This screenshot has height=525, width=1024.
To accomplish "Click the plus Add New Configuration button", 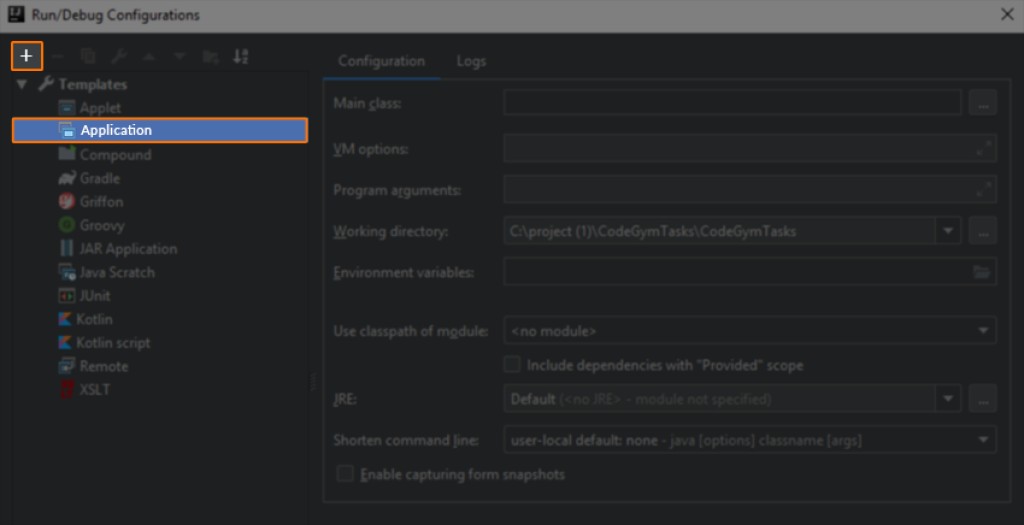I will (x=27, y=57).
